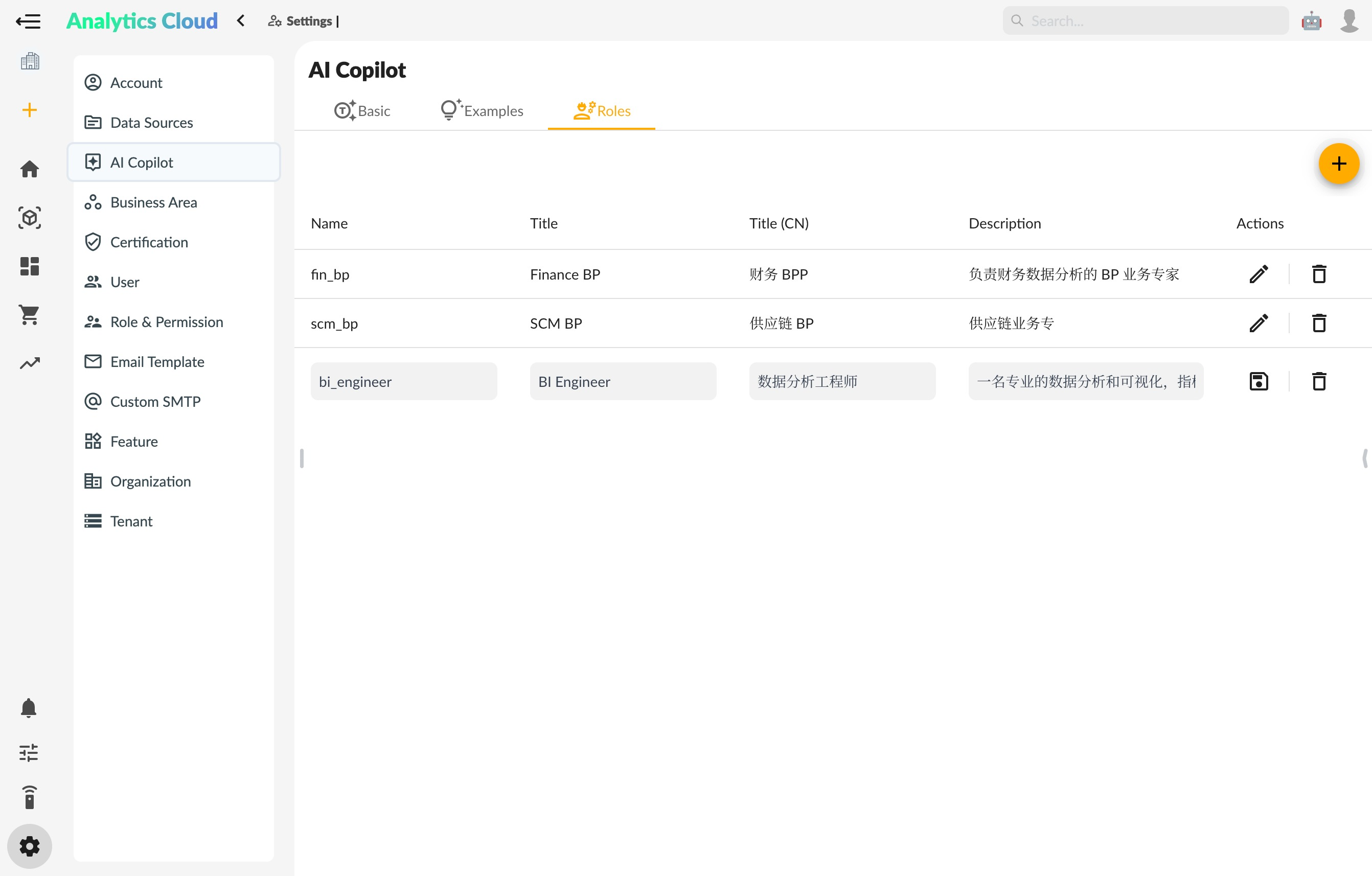Select the 3D cube sidebar icon

(29, 218)
